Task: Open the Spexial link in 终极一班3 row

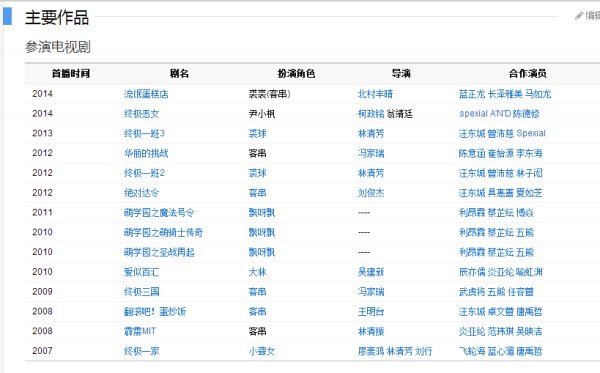Action: click(531, 134)
